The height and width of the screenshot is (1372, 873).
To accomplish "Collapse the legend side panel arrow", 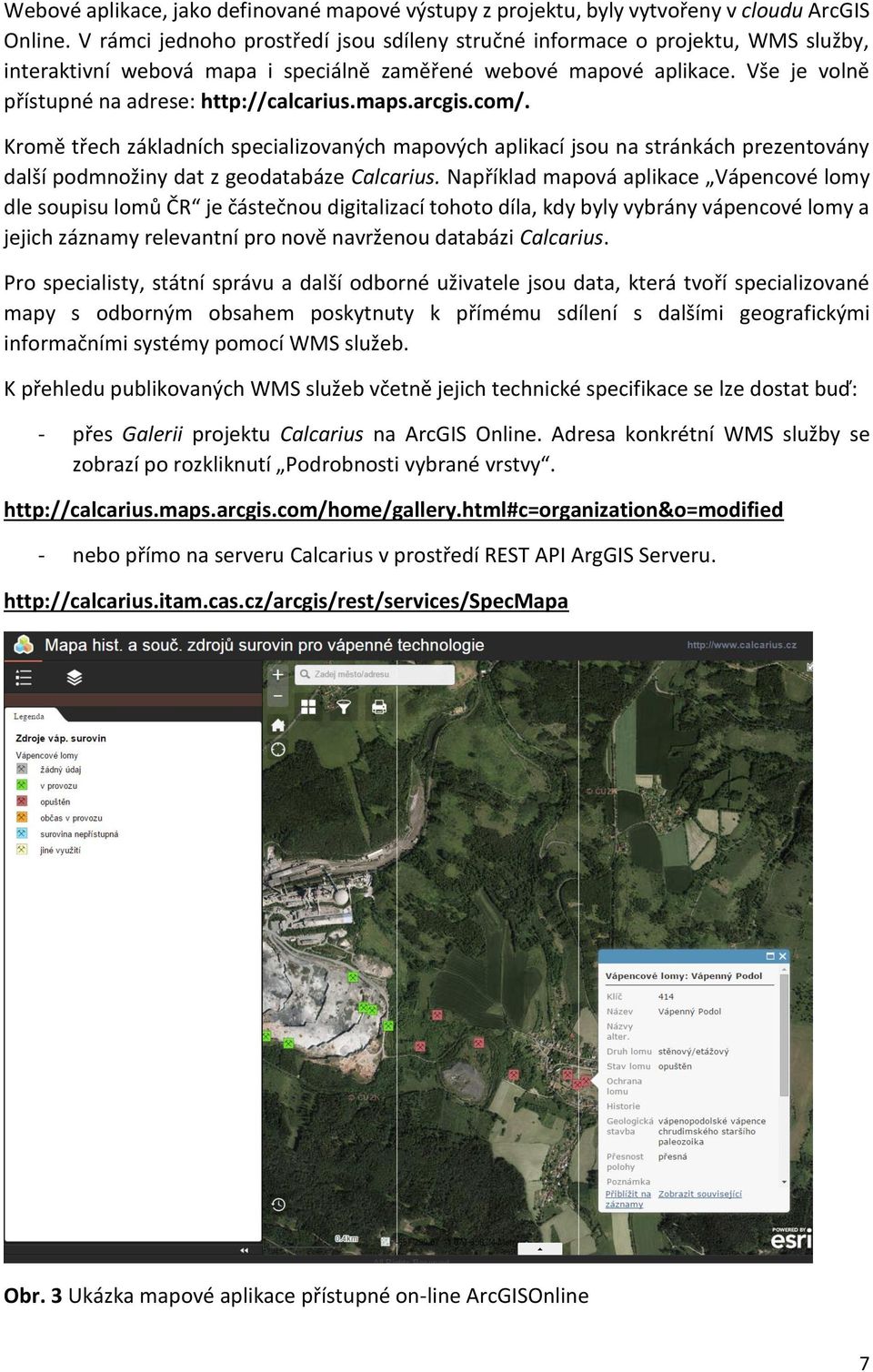I will [x=244, y=1251].
